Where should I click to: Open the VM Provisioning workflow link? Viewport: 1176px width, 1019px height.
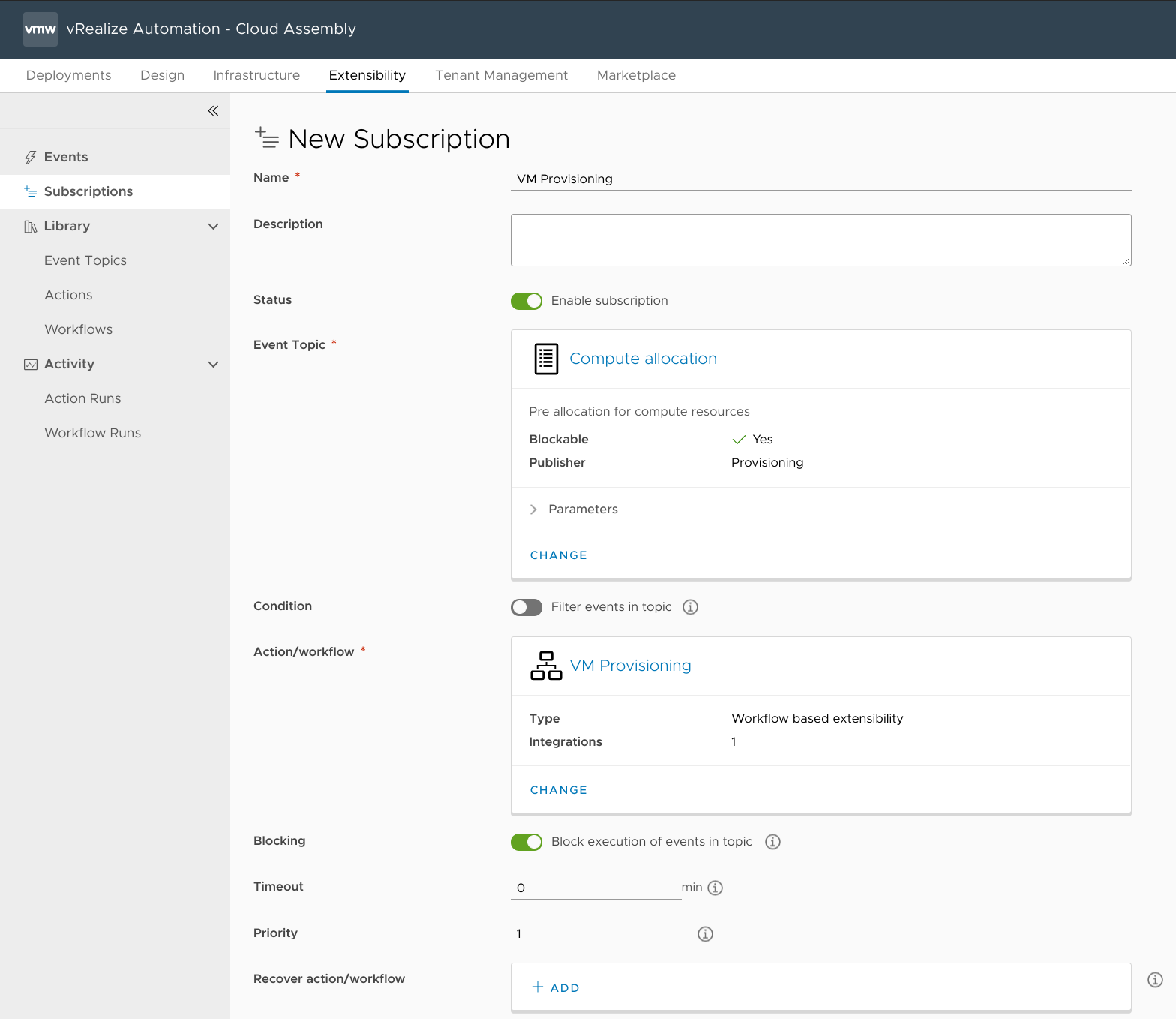(630, 666)
